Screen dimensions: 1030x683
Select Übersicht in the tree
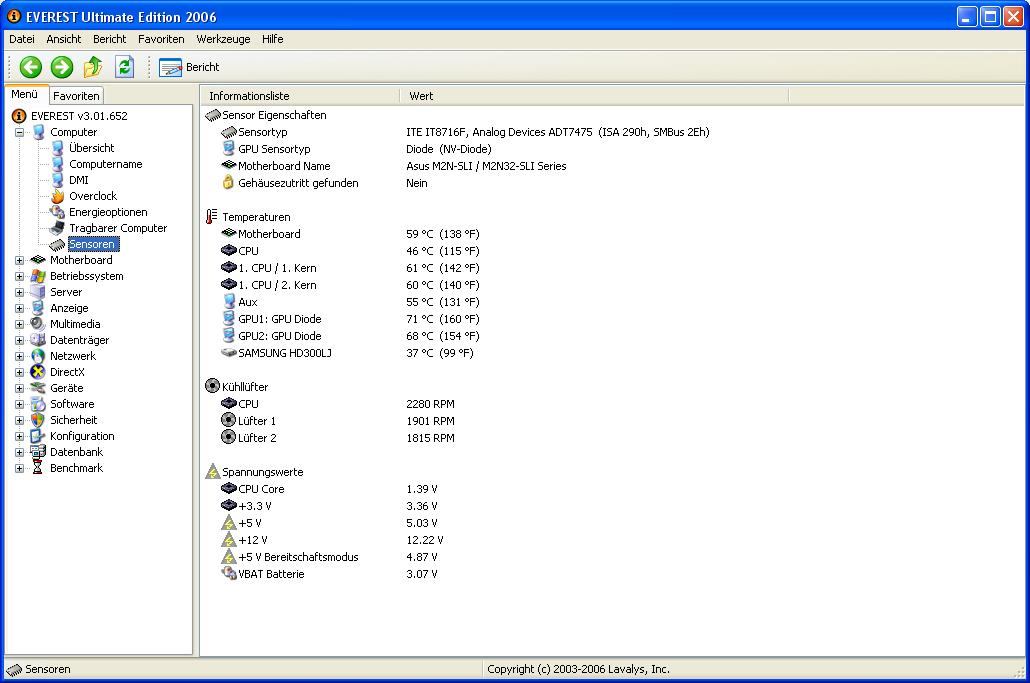tap(91, 148)
